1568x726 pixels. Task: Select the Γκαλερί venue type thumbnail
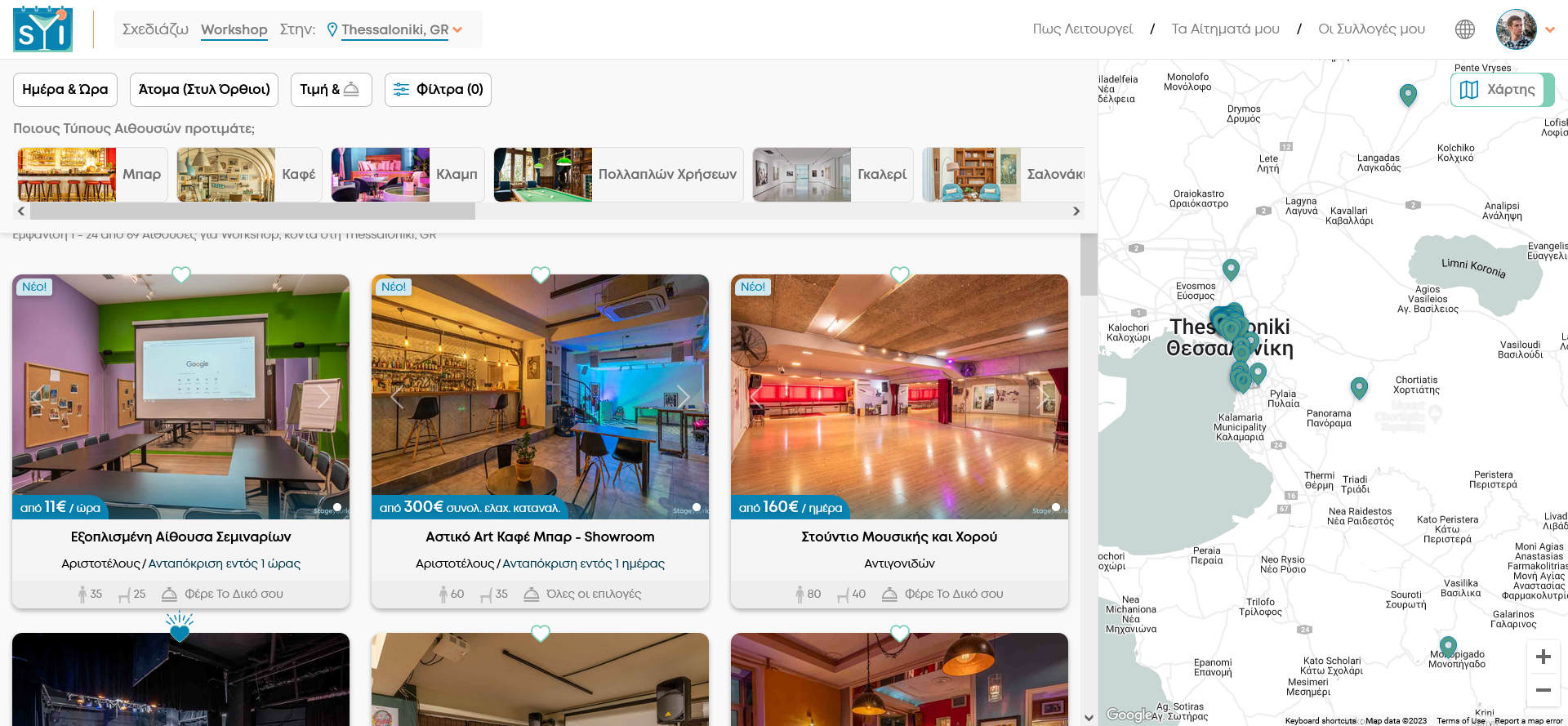831,174
